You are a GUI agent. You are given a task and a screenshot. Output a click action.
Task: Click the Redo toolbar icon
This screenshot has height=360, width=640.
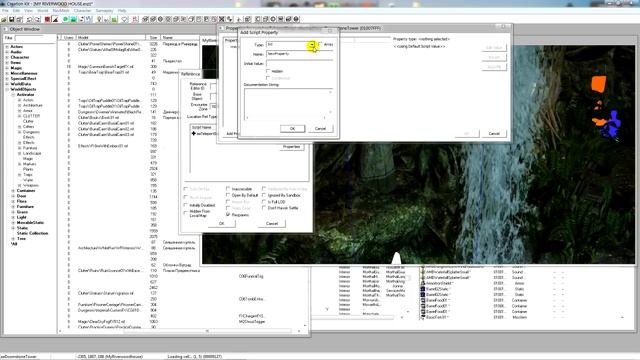click(x=37, y=19)
